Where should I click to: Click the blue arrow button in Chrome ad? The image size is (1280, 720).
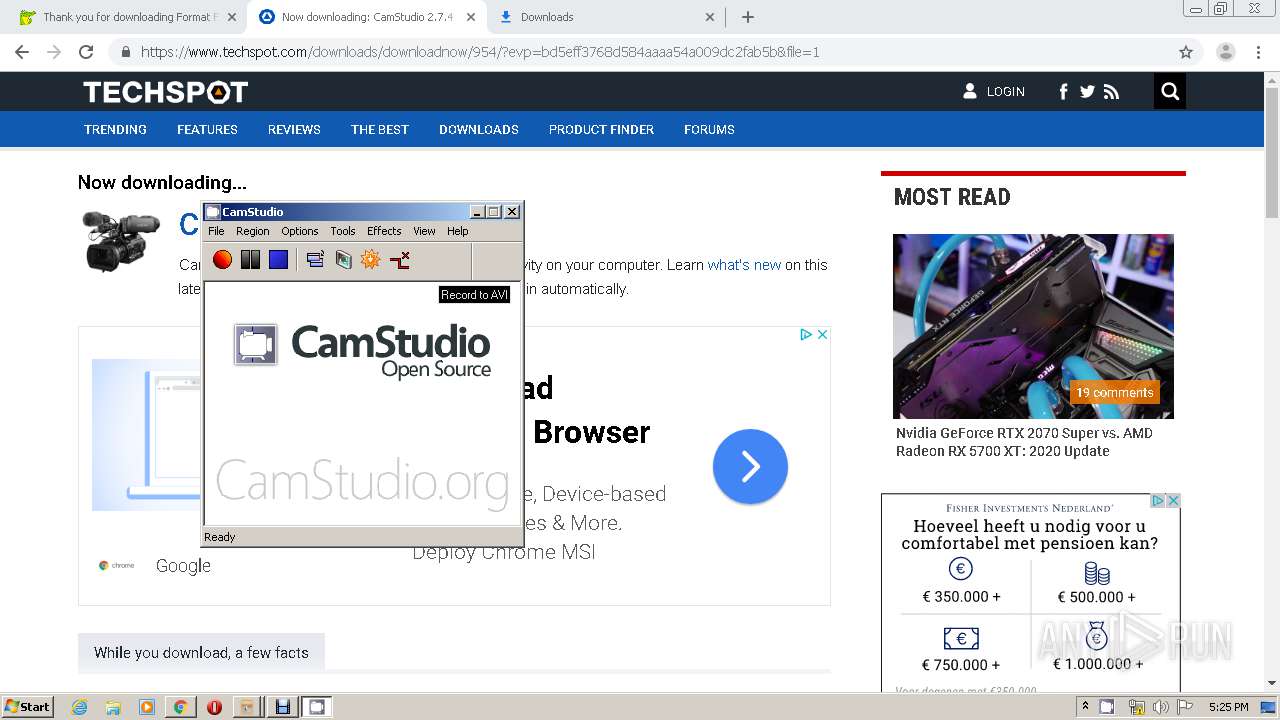tap(750, 467)
